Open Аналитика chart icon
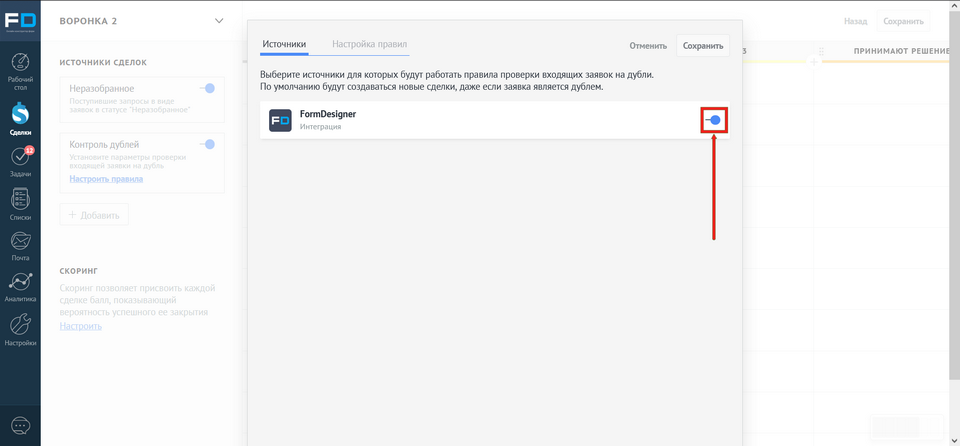The width and height of the screenshot is (960, 446). pos(20,287)
